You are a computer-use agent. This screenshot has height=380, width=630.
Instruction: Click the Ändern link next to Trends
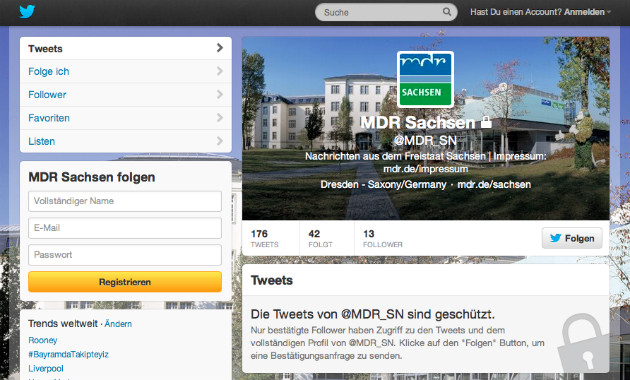pyautogui.click(x=118, y=324)
